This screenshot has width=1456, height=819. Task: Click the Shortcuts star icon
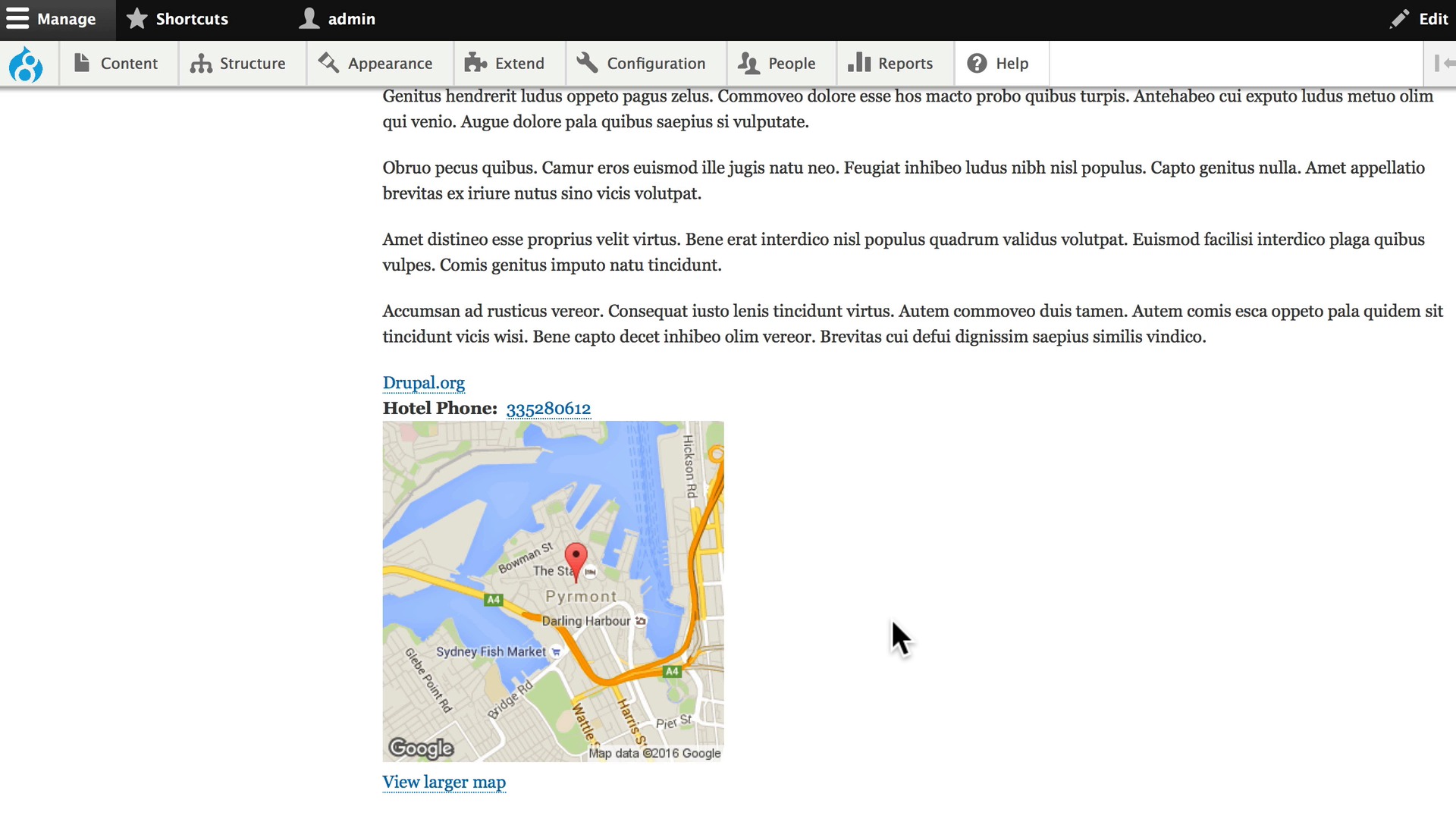(x=136, y=18)
